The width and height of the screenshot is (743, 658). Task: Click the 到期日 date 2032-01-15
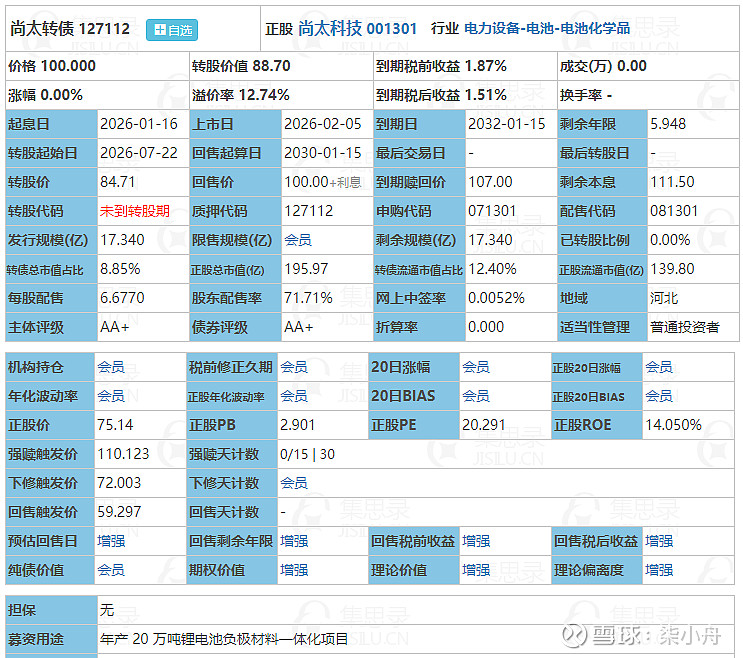507,124
